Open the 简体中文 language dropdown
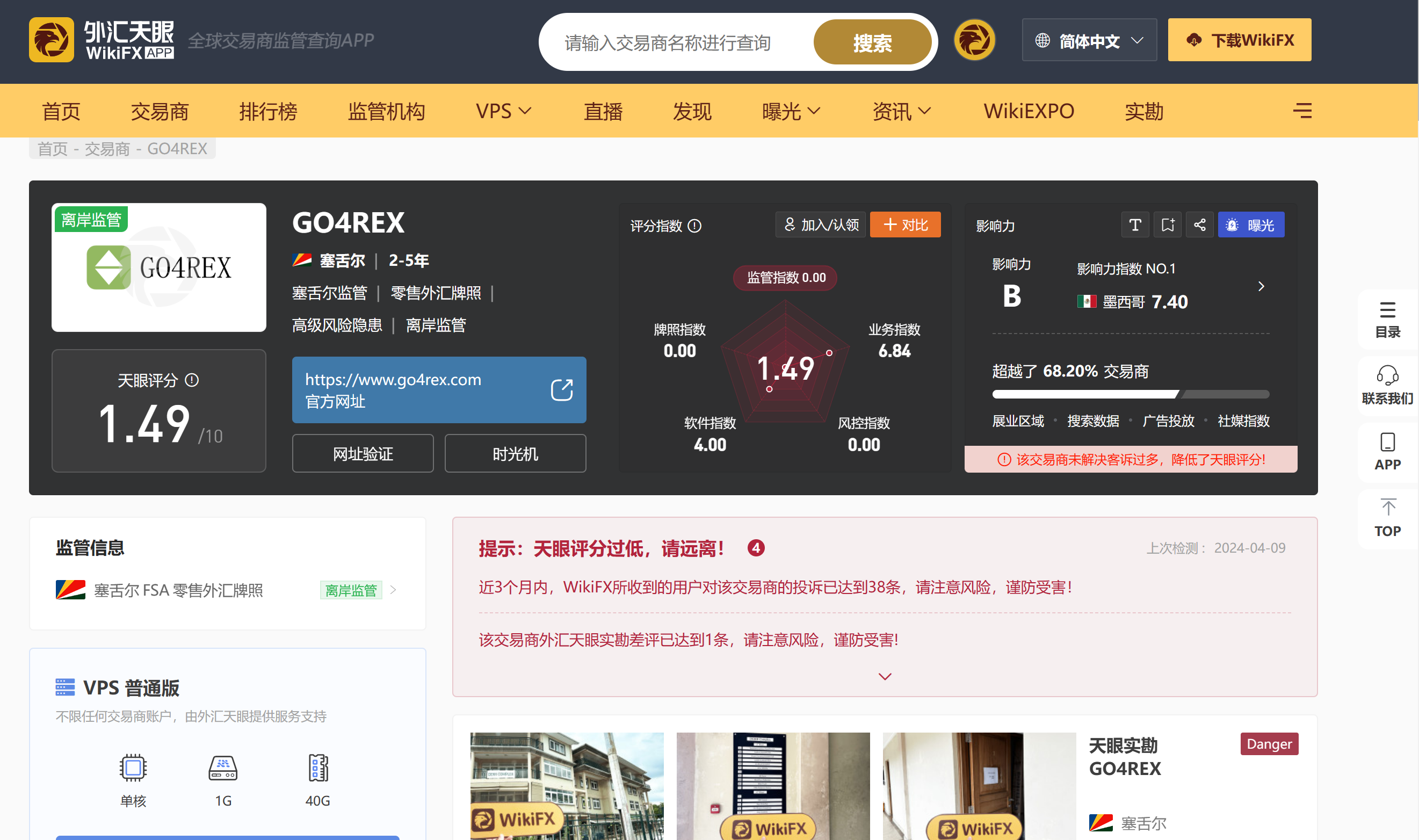The image size is (1419, 840). (1089, 40)
